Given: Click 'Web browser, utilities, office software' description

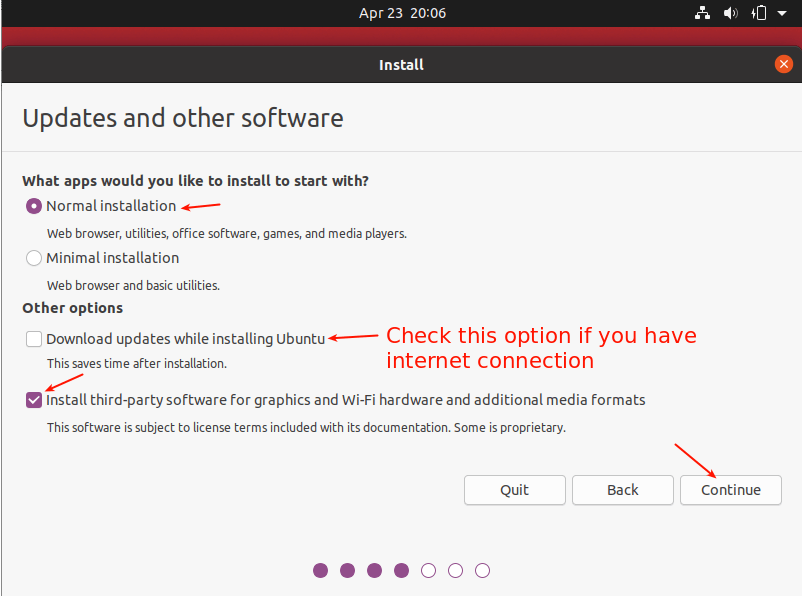Looking at the screenshot, I should coord(227,233).
